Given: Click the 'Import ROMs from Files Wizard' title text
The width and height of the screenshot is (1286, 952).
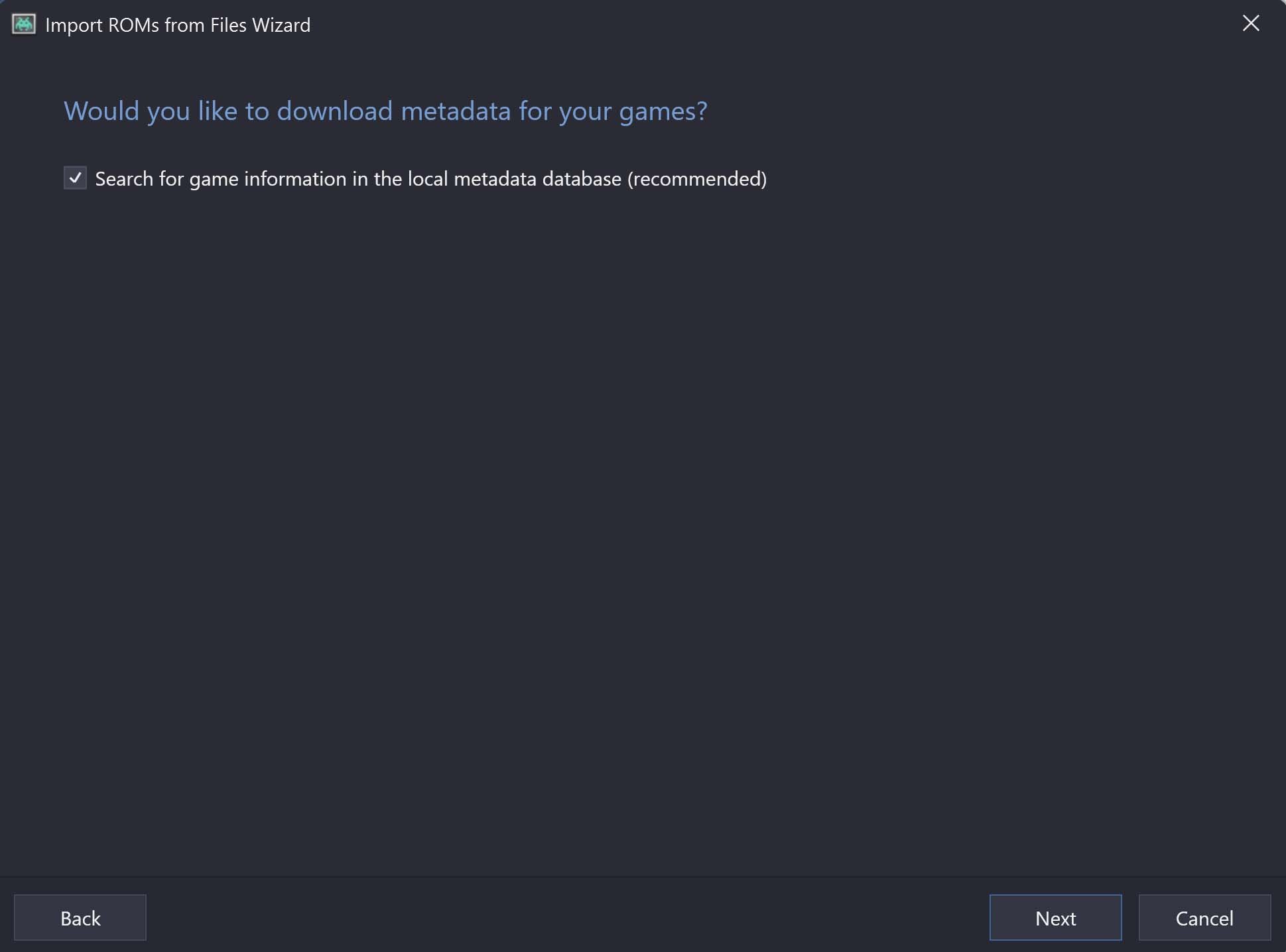Looking at the screenshot, I should coord(178,25).
